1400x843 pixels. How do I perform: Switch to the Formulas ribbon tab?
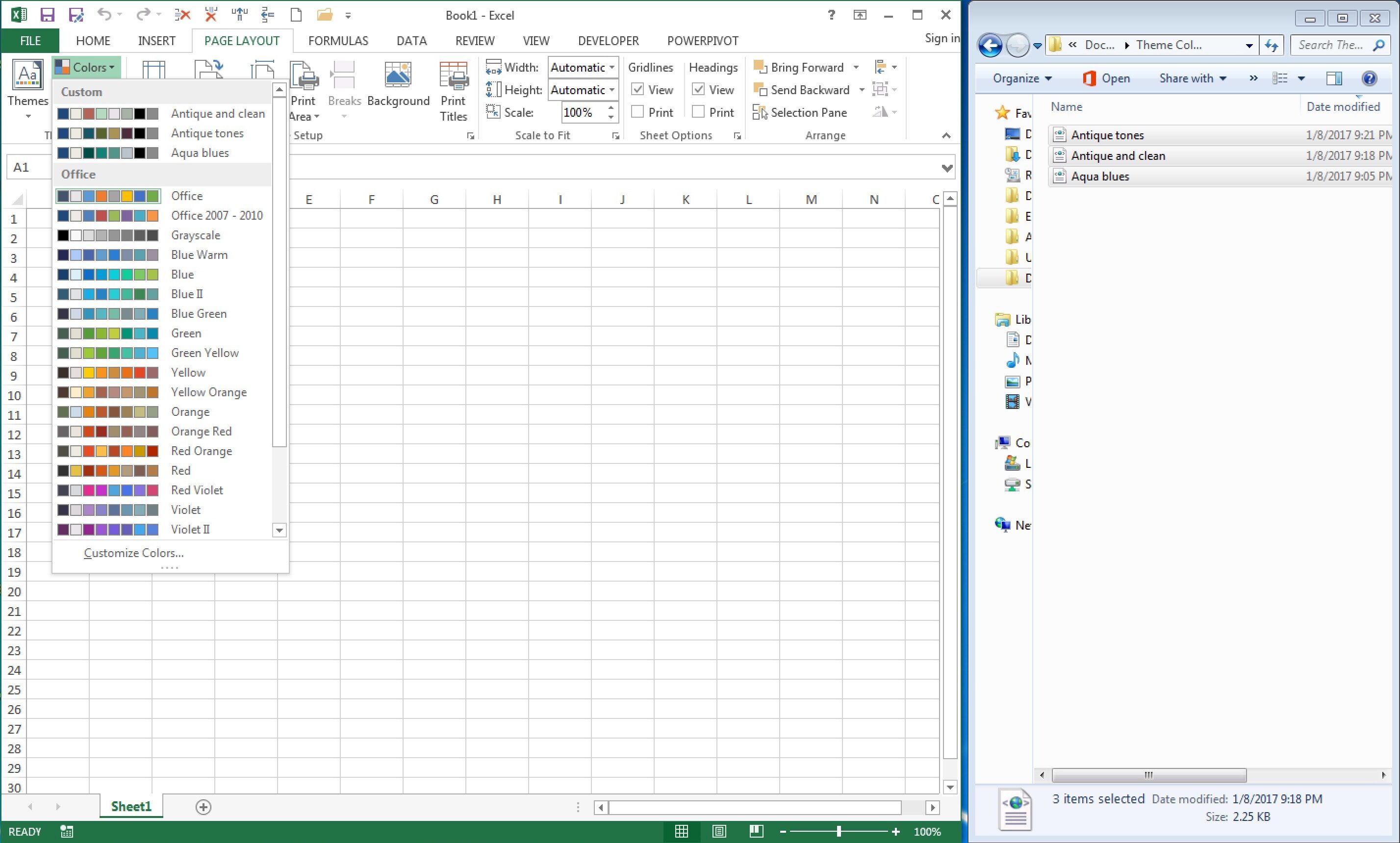coord(338,40)
